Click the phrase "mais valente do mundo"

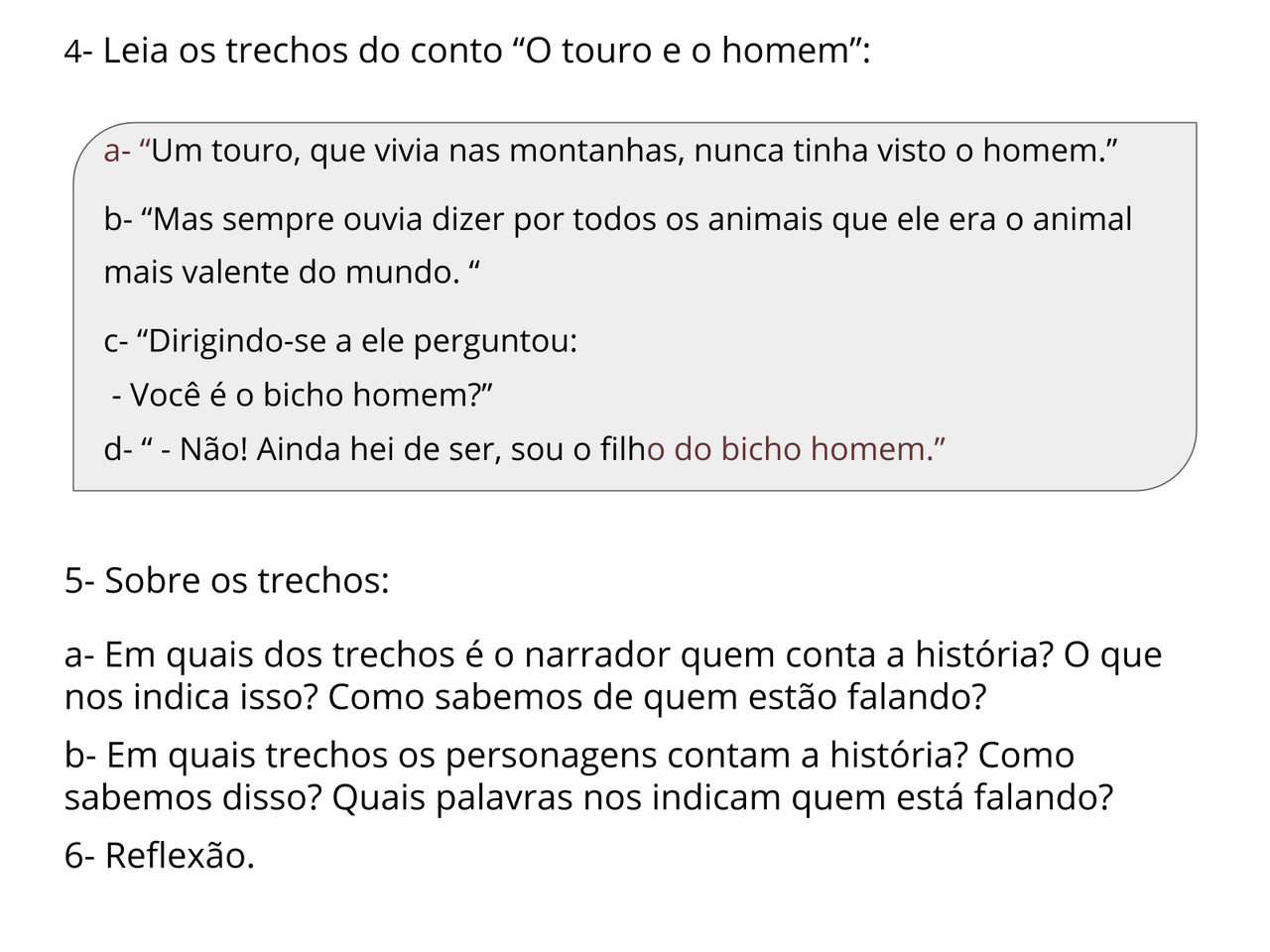(x=282, y=273)
